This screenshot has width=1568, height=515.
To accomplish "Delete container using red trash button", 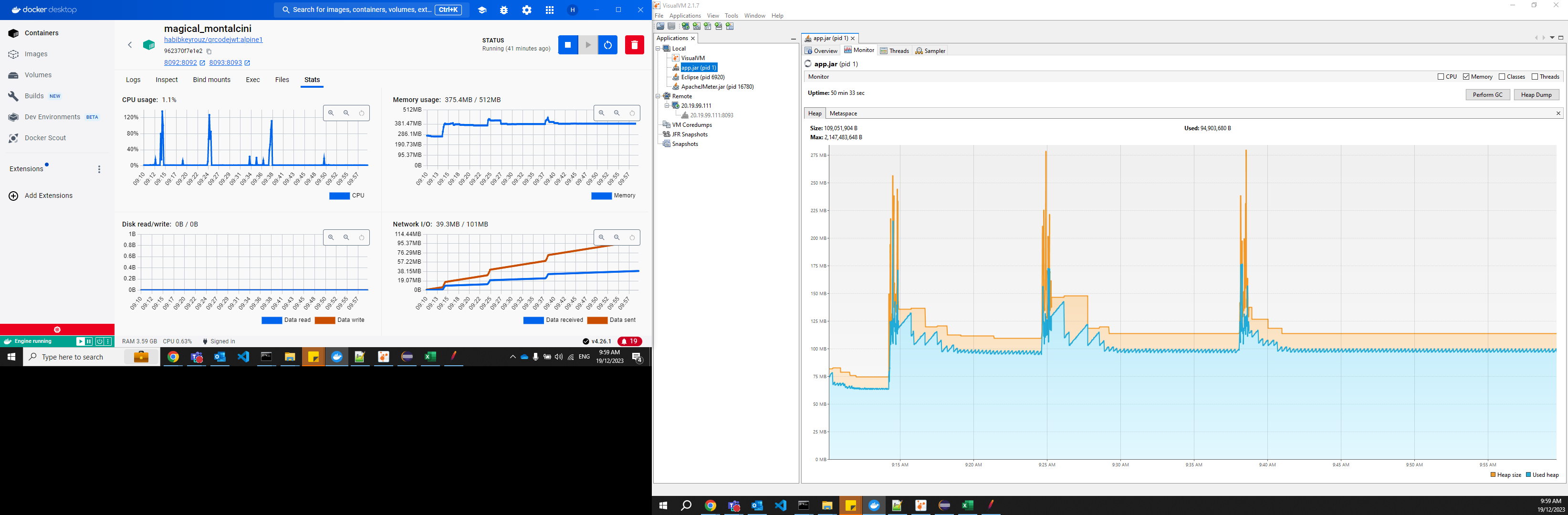I will click(x=634, y=45).
